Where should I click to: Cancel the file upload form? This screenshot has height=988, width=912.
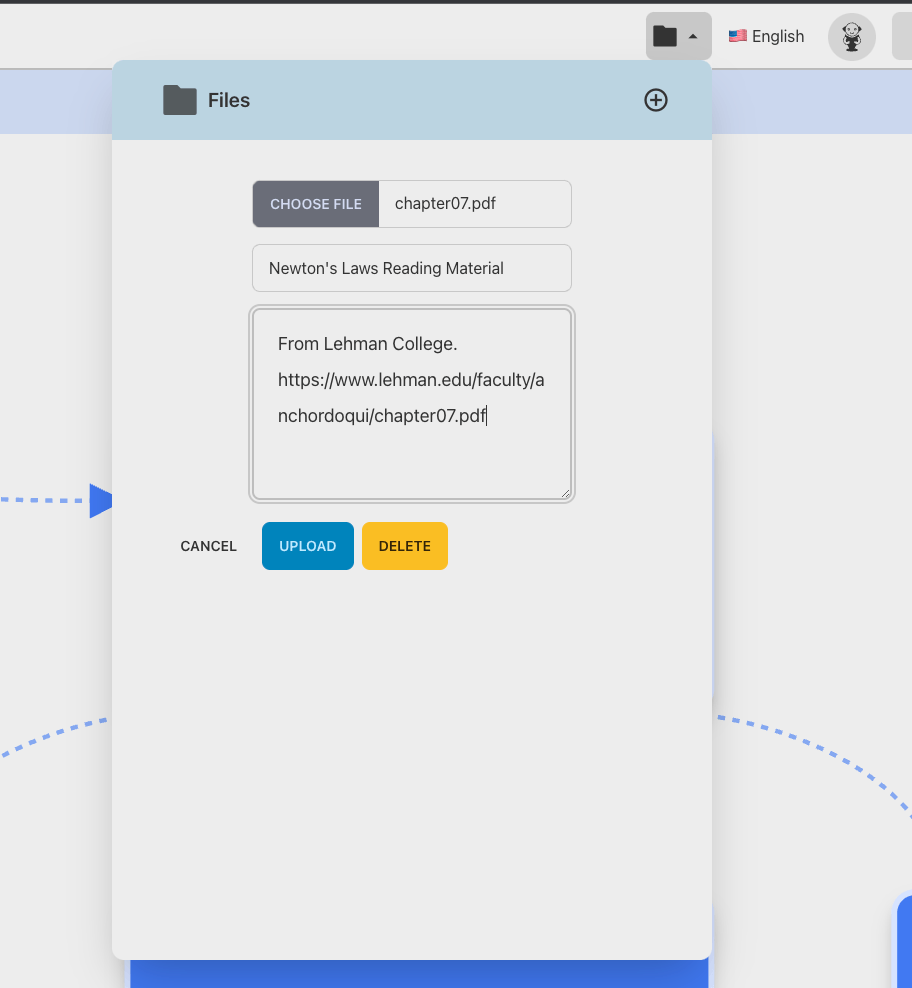208,546
